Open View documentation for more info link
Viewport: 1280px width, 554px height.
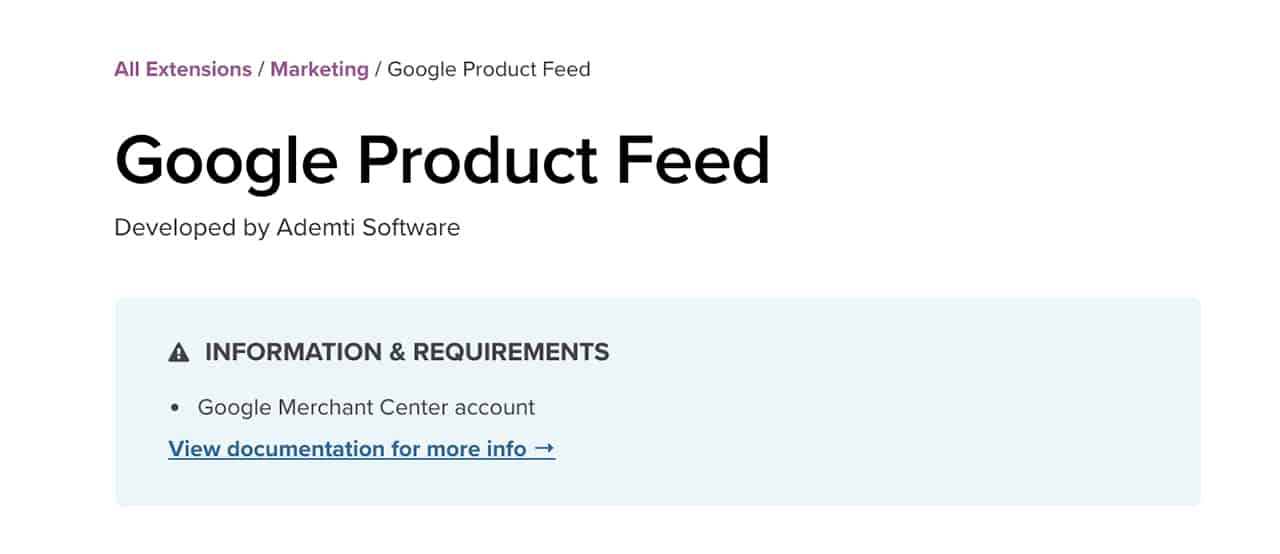(361, 449)
